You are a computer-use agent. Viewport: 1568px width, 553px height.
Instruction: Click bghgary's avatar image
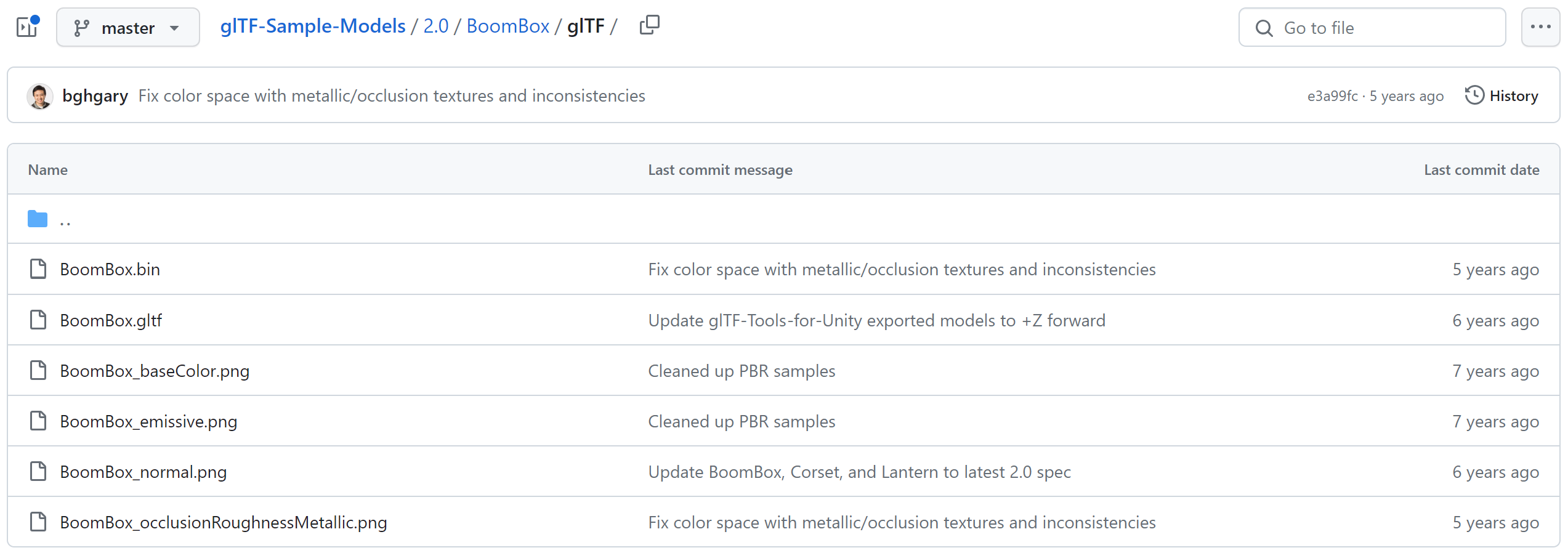[x=40, y=96]
